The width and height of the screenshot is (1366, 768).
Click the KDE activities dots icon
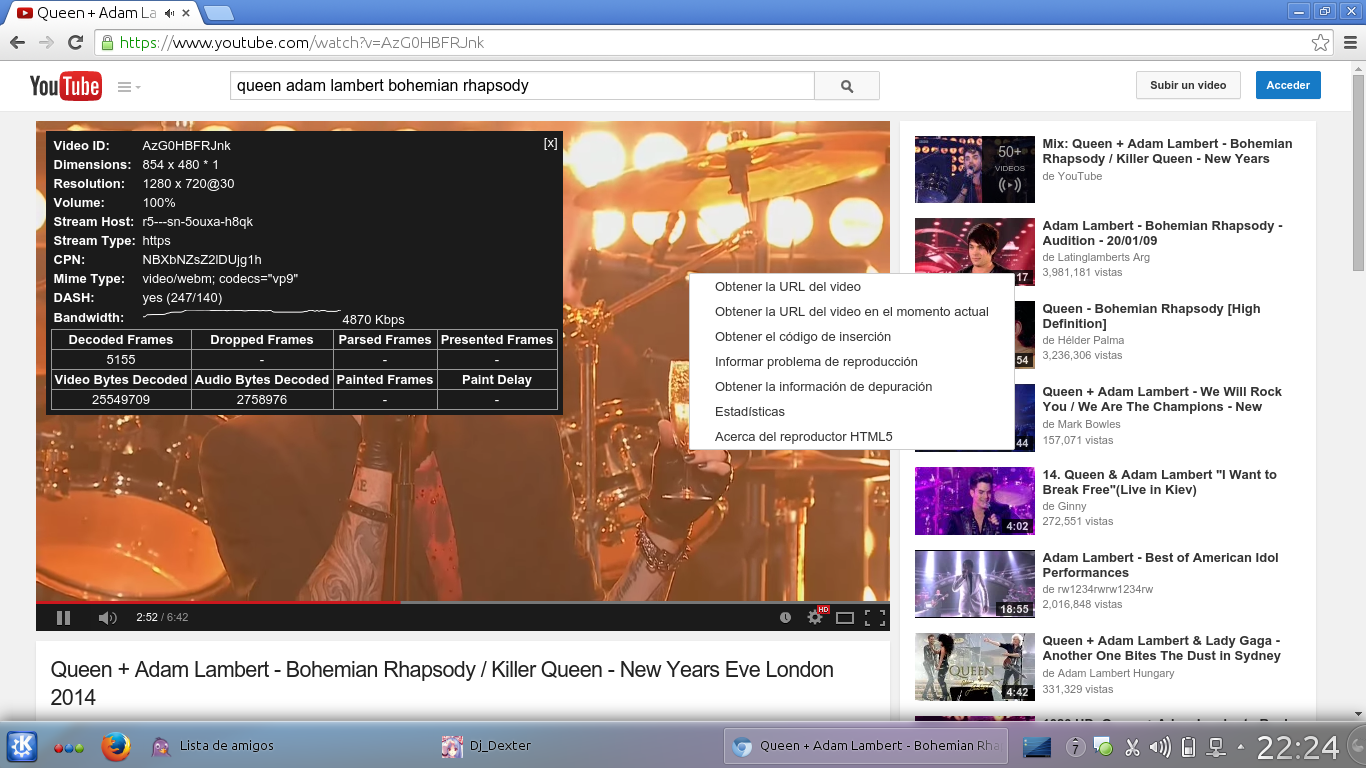(68, 747)
